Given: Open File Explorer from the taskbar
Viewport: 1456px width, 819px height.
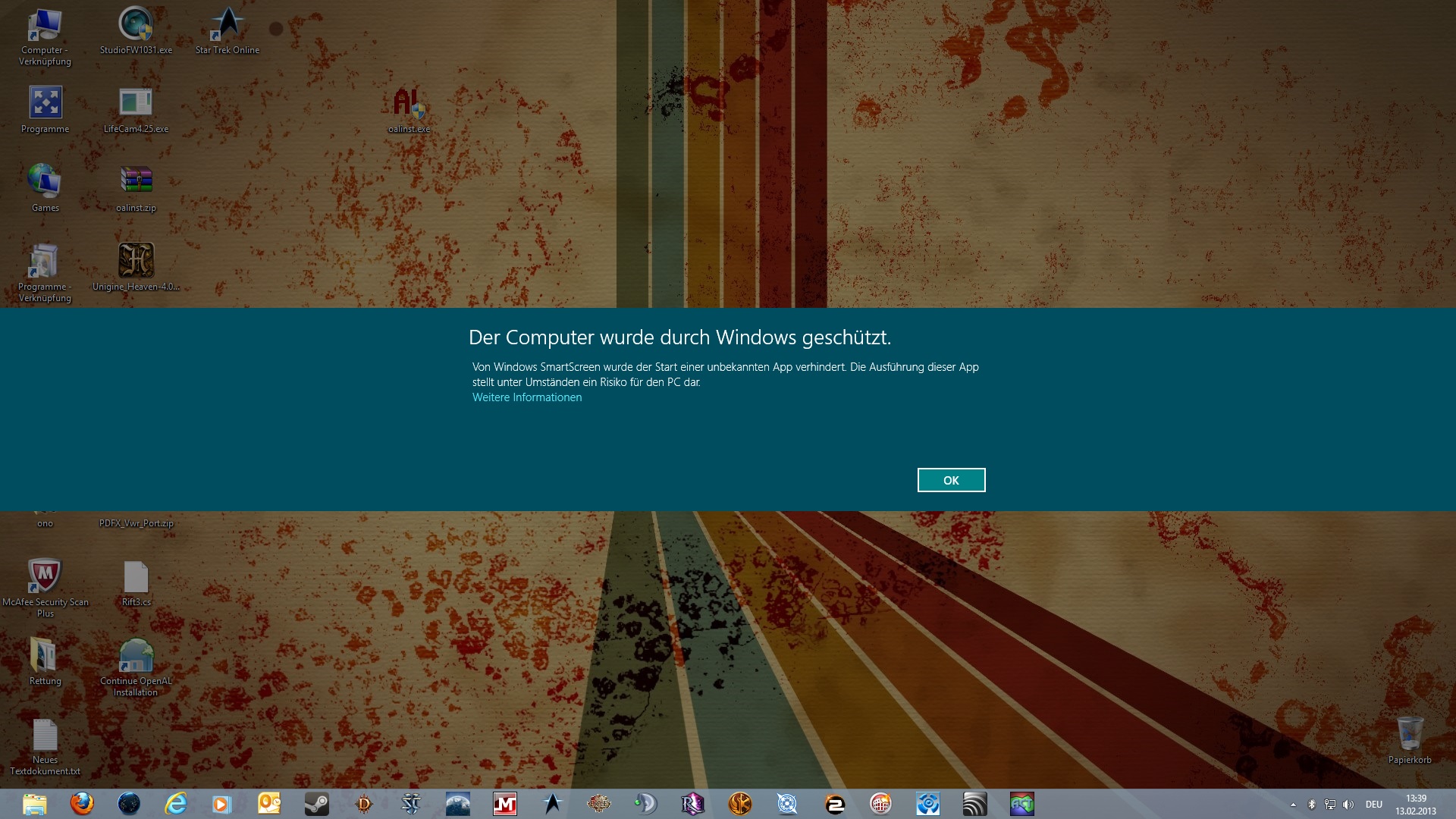Looking at the screenshot, I should 35,804.
